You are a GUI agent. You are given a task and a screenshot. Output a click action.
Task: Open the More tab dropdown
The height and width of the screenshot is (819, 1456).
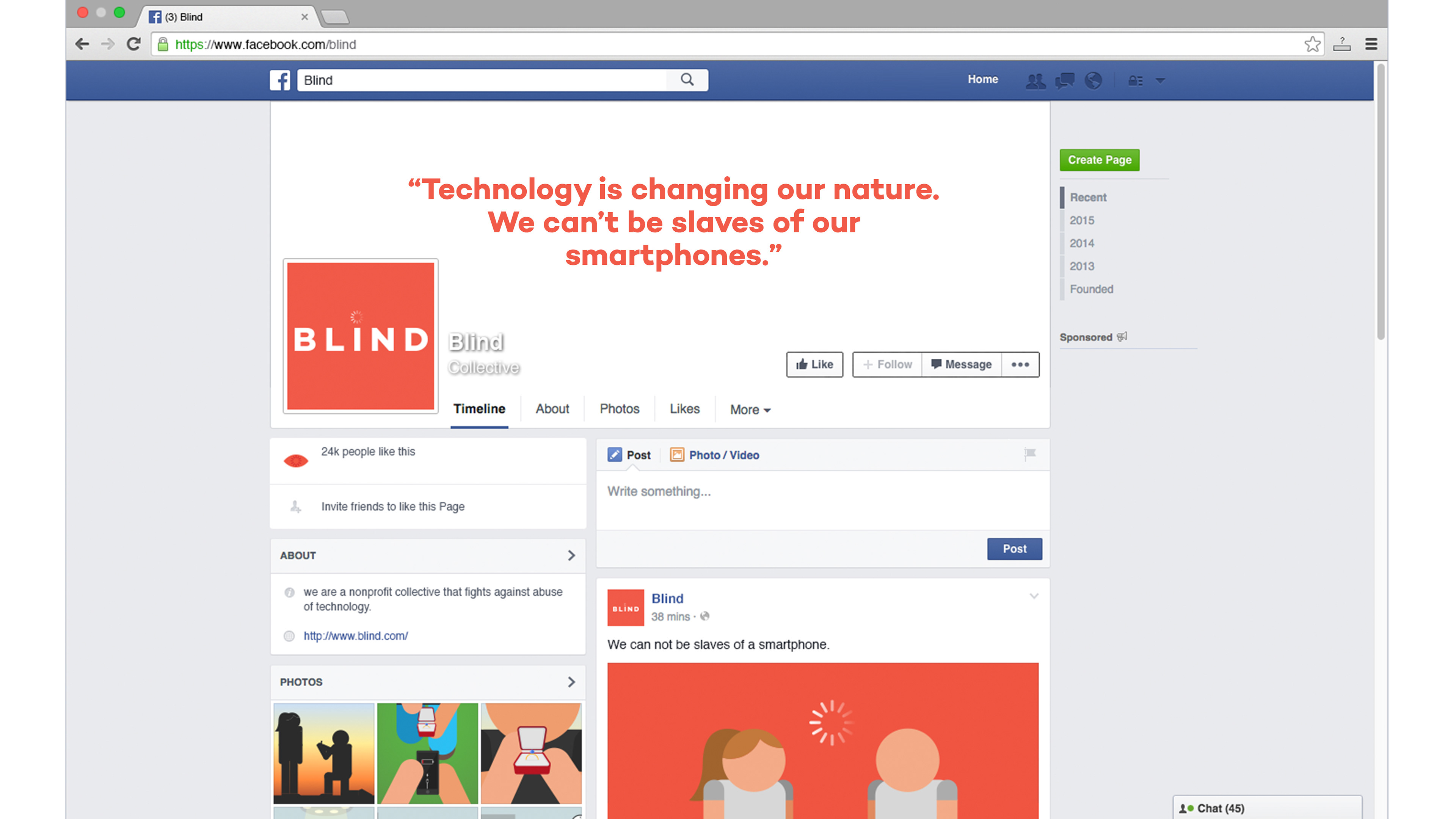[x=750, y=410]
